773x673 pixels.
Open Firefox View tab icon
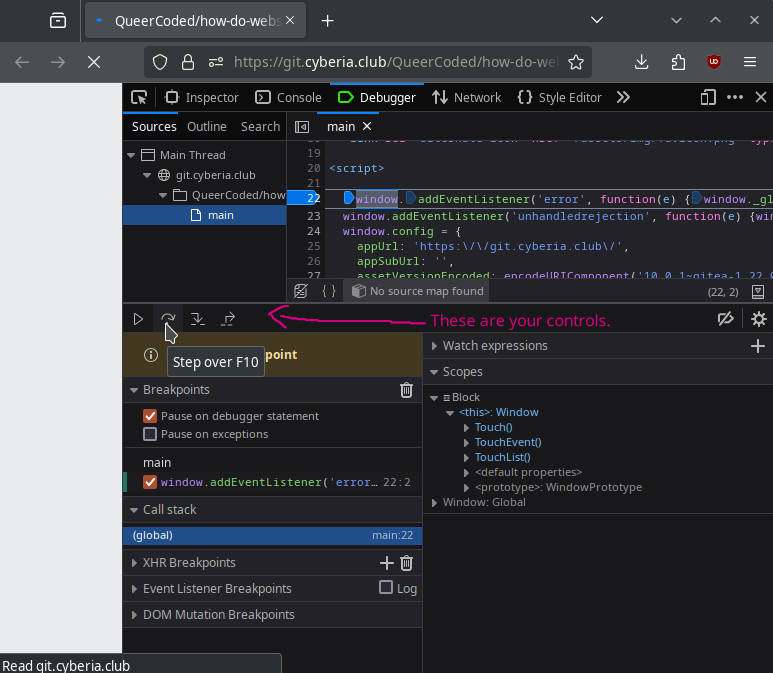click(x=58, y=21)
